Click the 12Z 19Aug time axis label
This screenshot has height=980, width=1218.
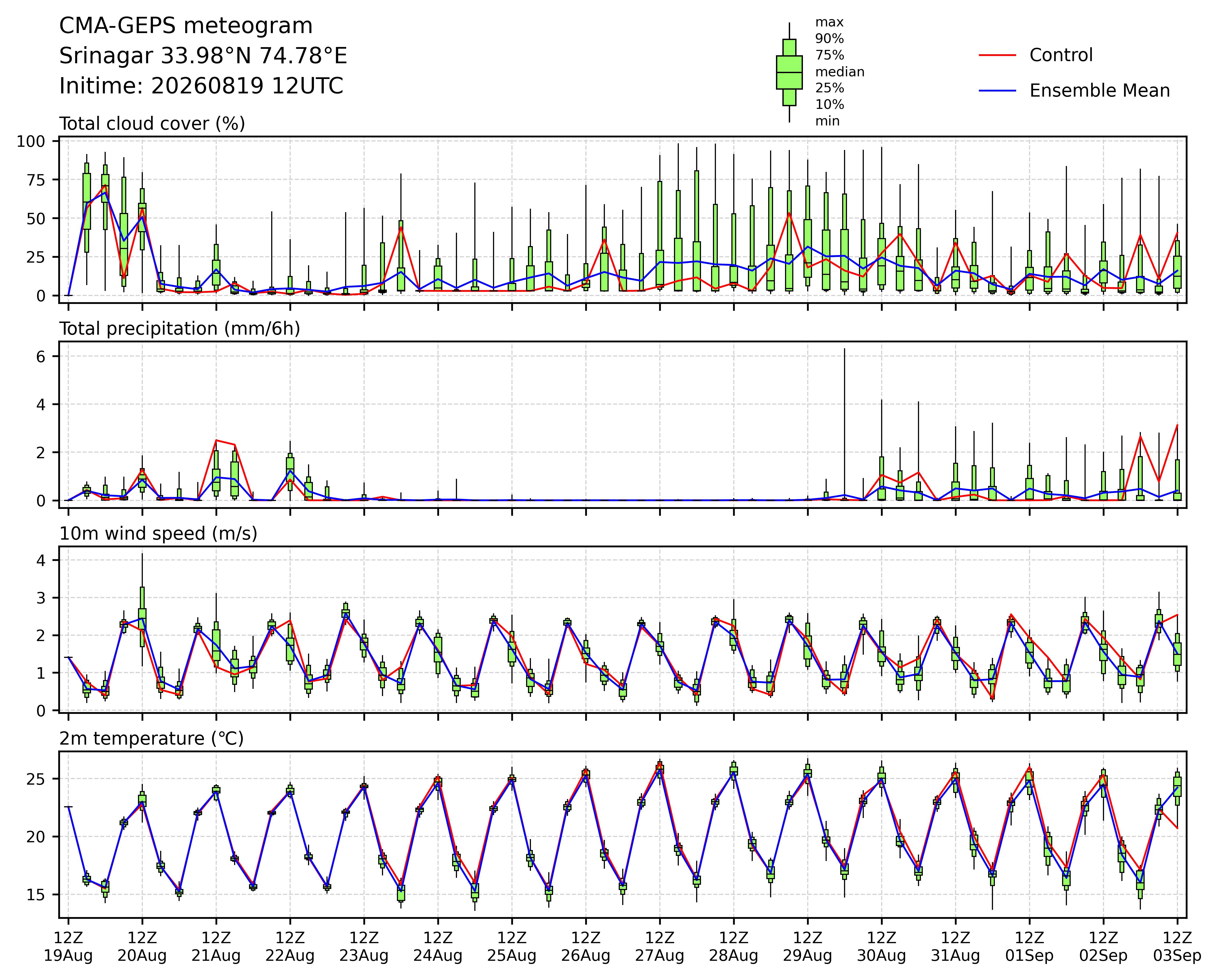pyautogui.click(x=68, y=947)
